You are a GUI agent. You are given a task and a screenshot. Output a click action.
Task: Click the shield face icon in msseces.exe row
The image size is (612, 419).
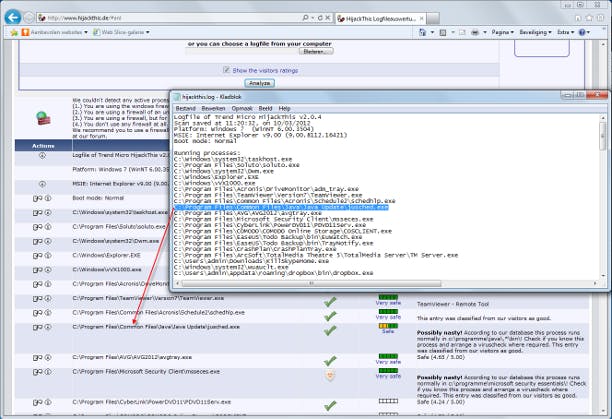pos(330,375)
